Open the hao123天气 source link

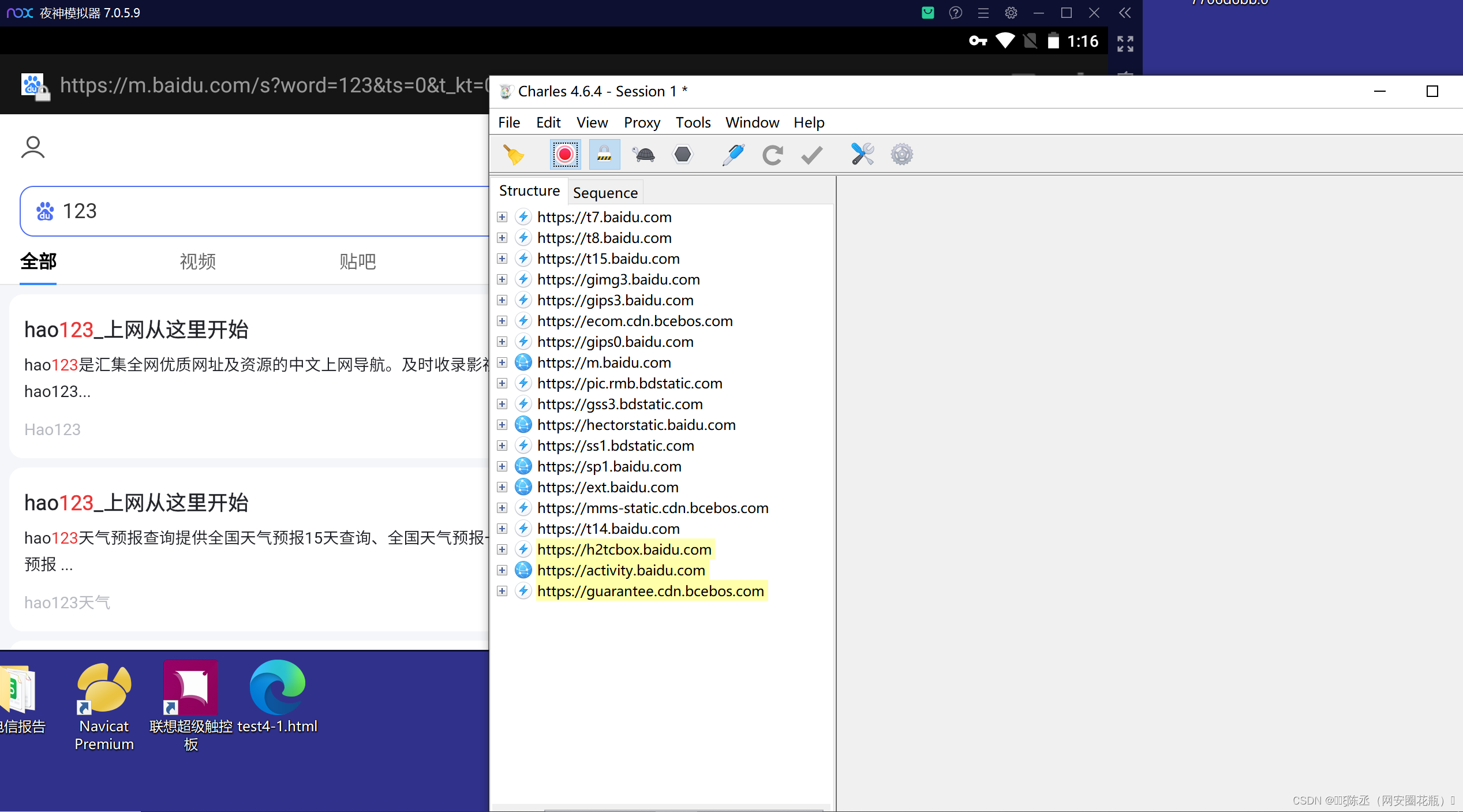pyautogui.click(x=67, y=603)
